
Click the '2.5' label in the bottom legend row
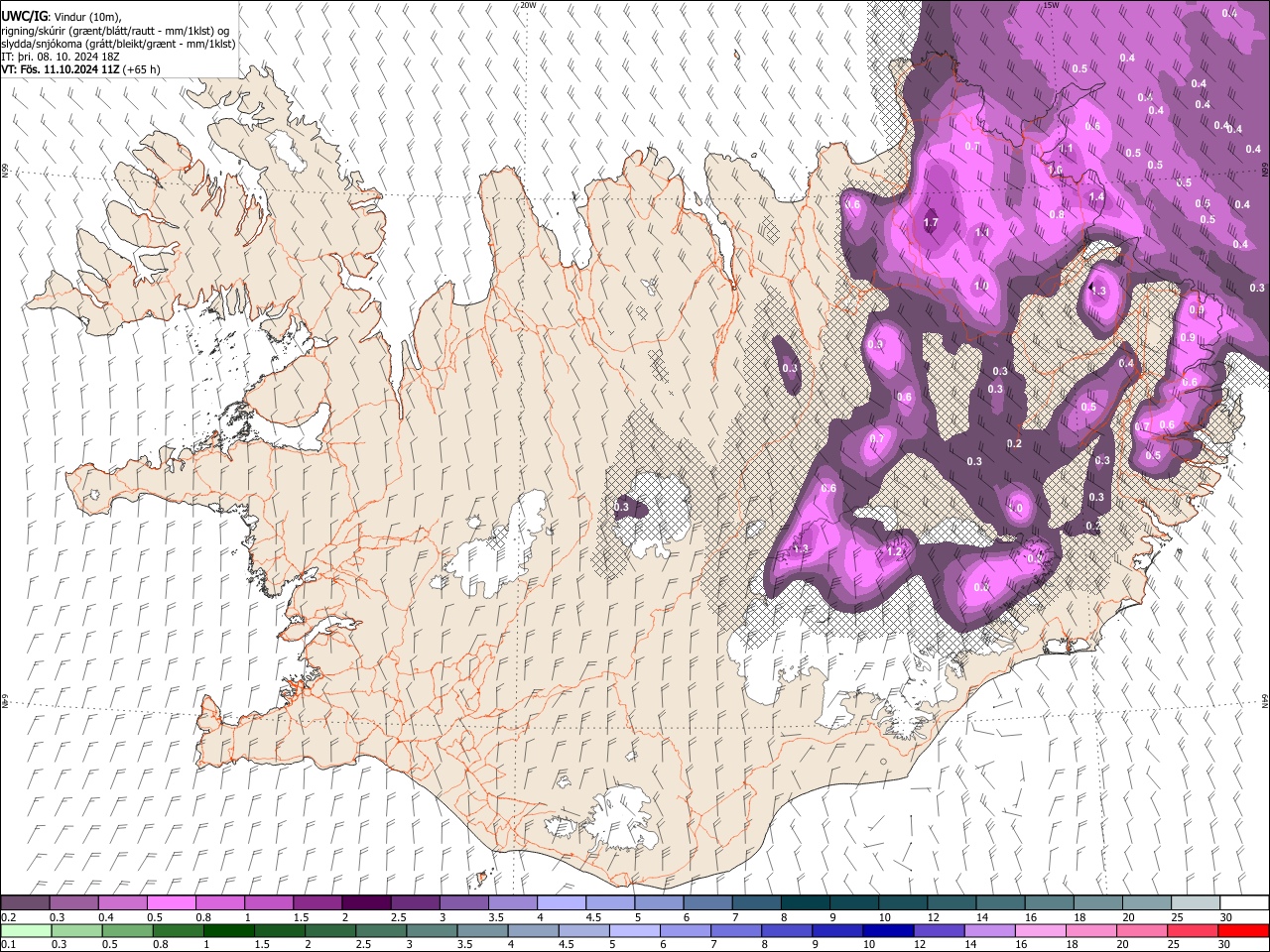point(363,944)
